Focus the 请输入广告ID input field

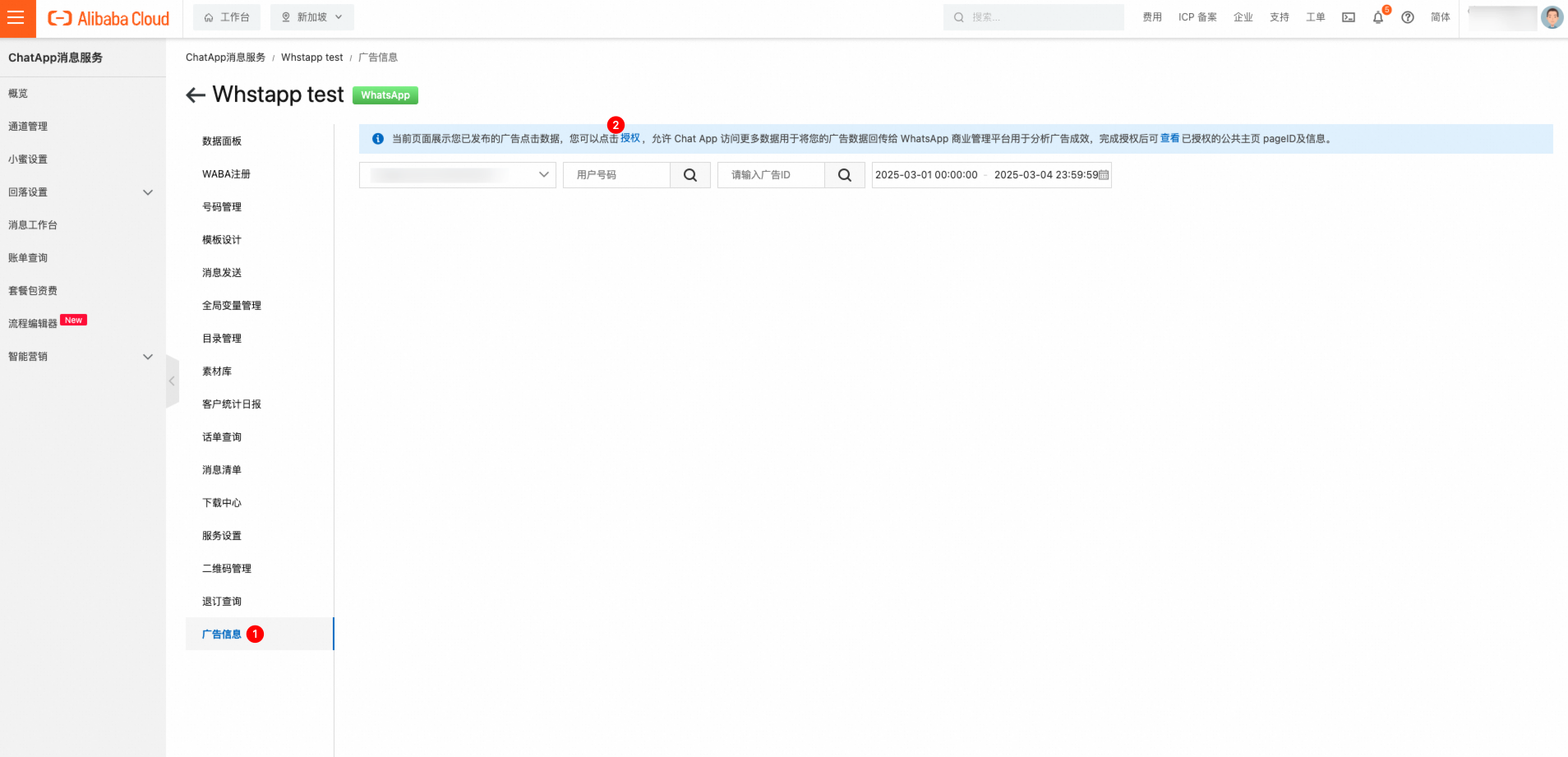[772, 175]
